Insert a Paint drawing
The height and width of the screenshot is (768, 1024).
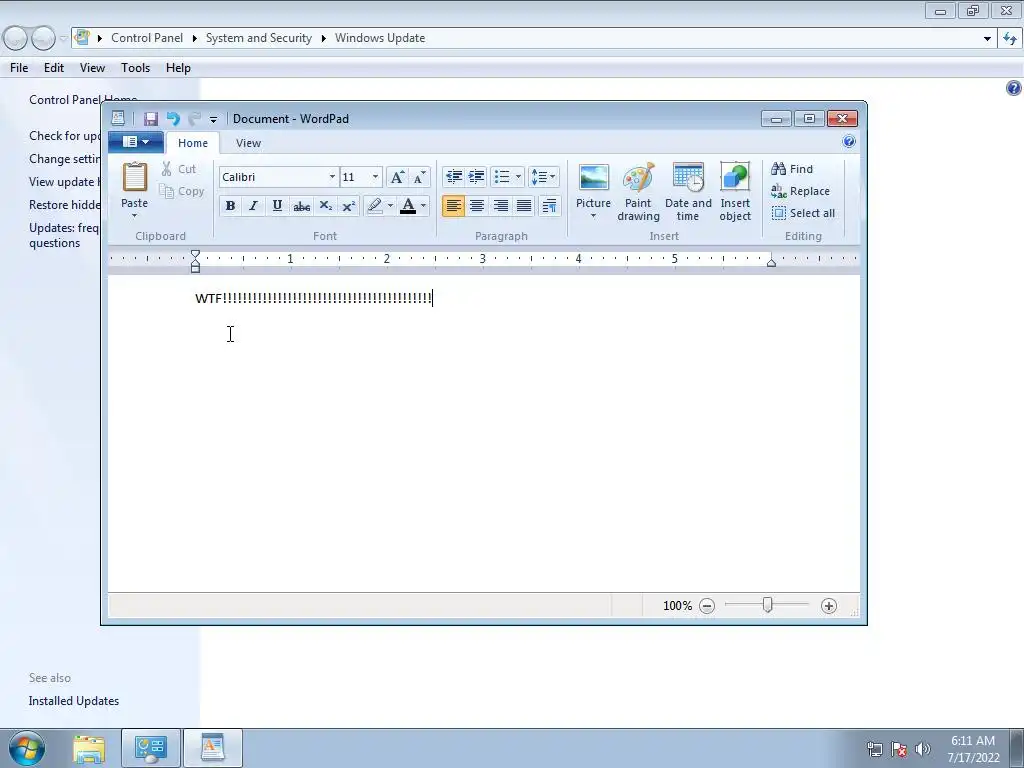pyautogui.click(x=638, y=192)
